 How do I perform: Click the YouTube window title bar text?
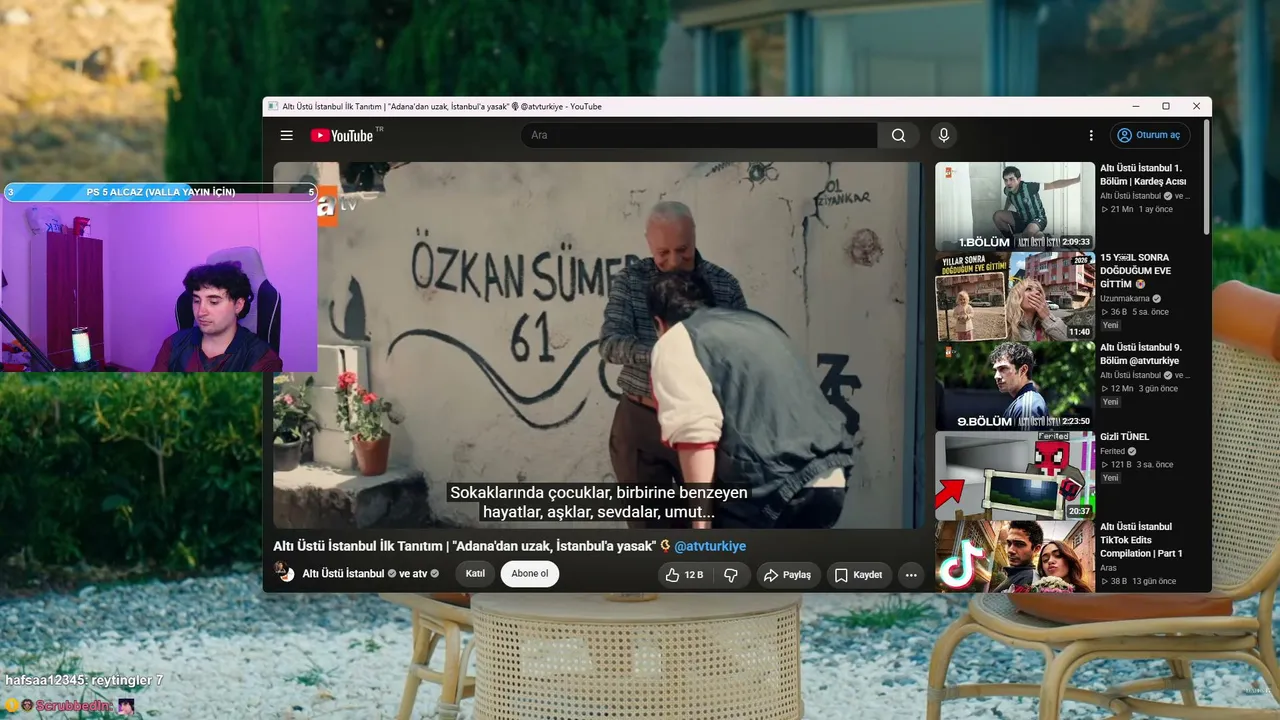(x=442, y=106)
